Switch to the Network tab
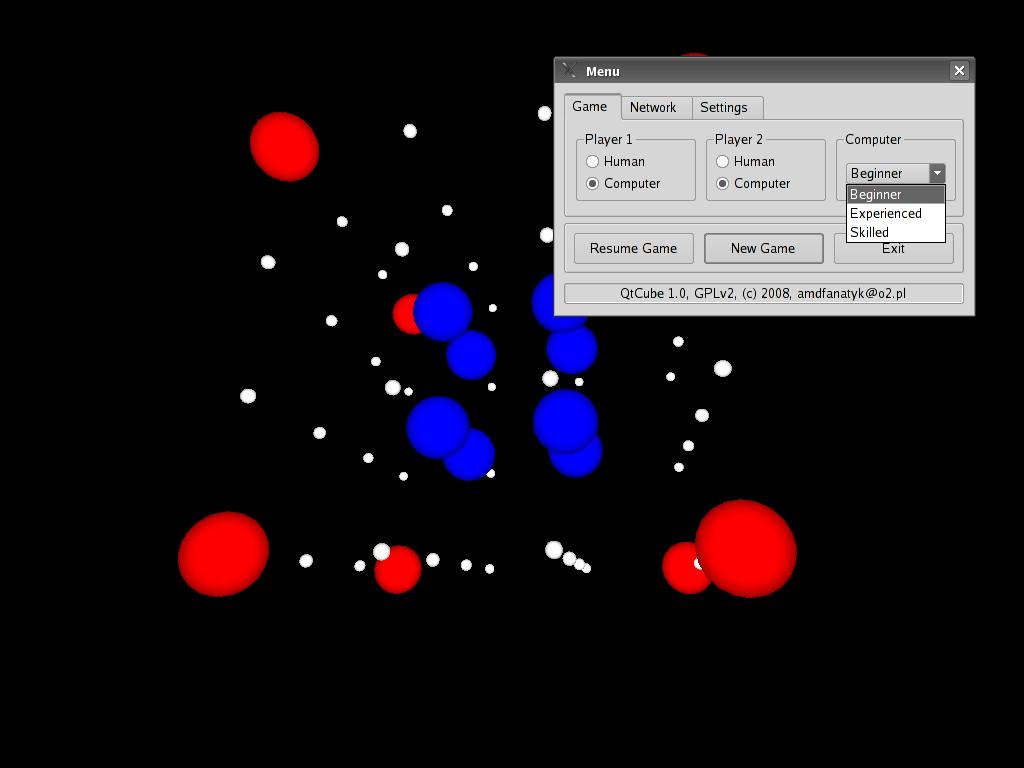The height and width of the screenshot is (768, 1024). click(655, 108)
